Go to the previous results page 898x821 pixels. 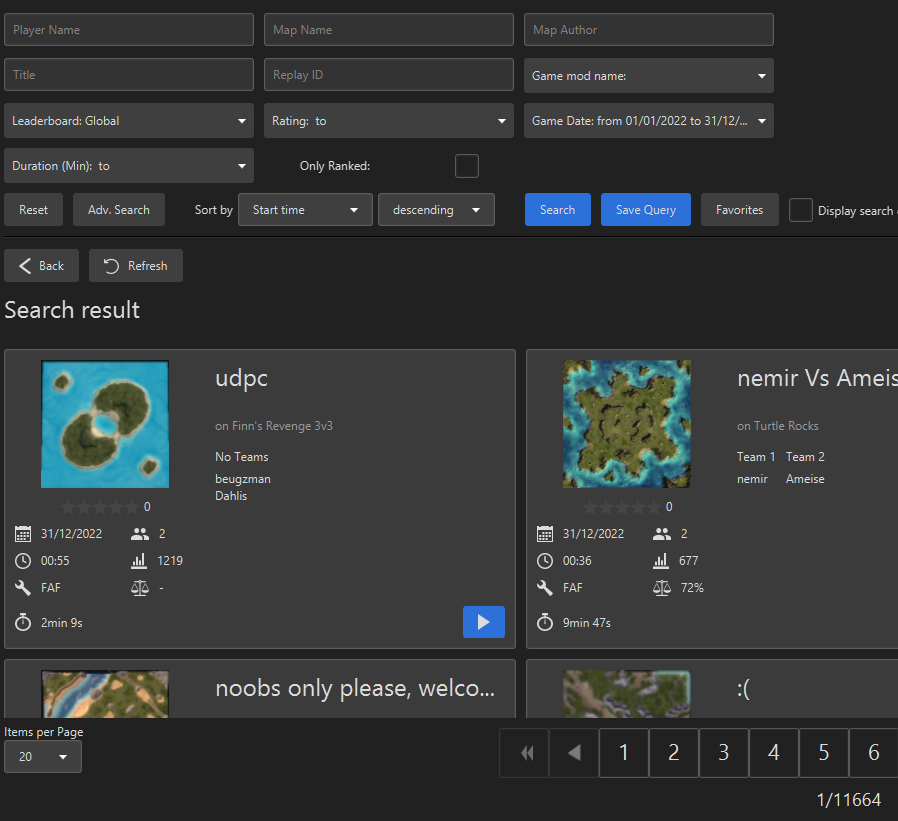[x=574, y=752]
